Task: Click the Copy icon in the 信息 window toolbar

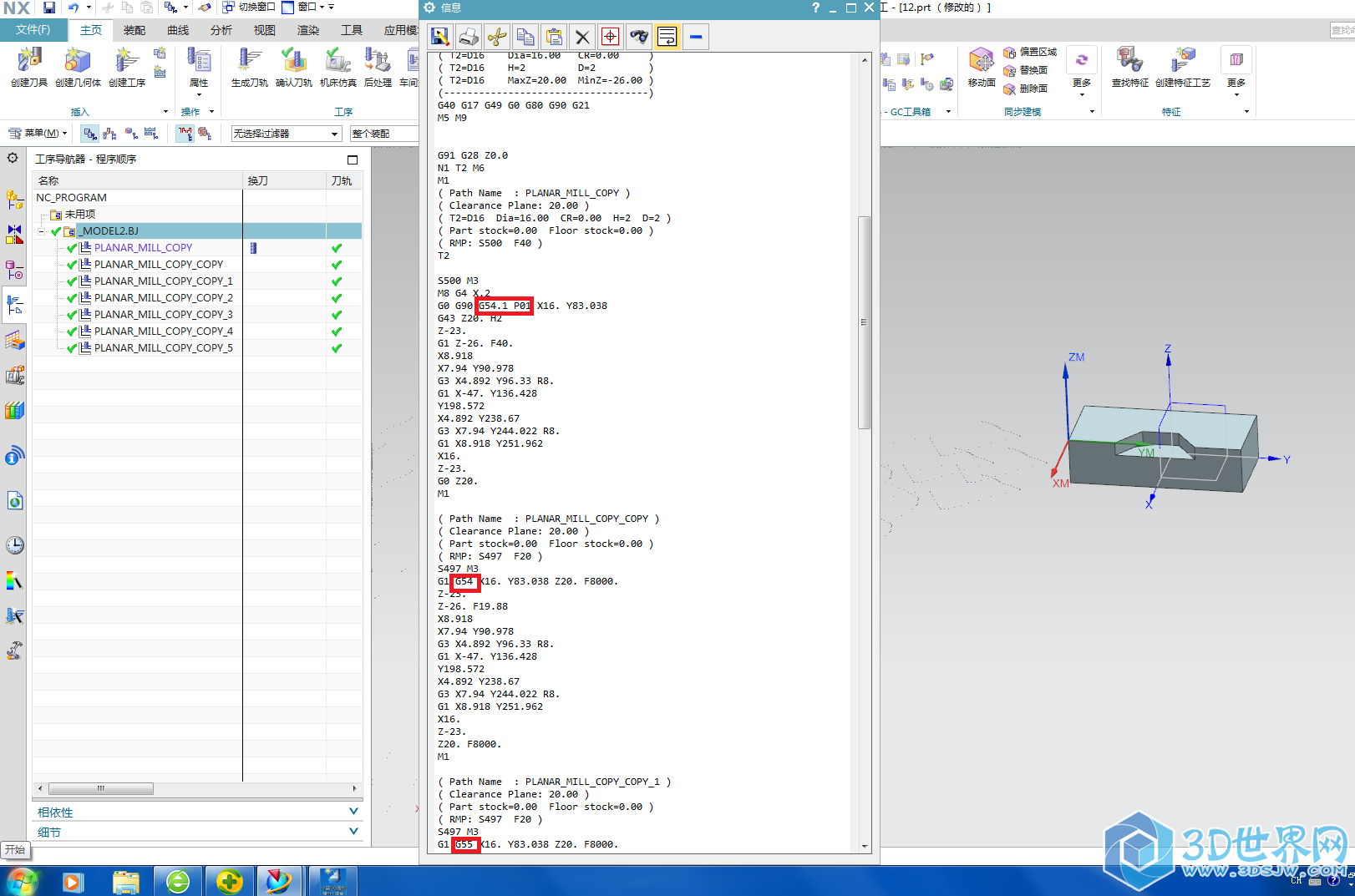Action: pyautogui.click(x=525, y=37)
